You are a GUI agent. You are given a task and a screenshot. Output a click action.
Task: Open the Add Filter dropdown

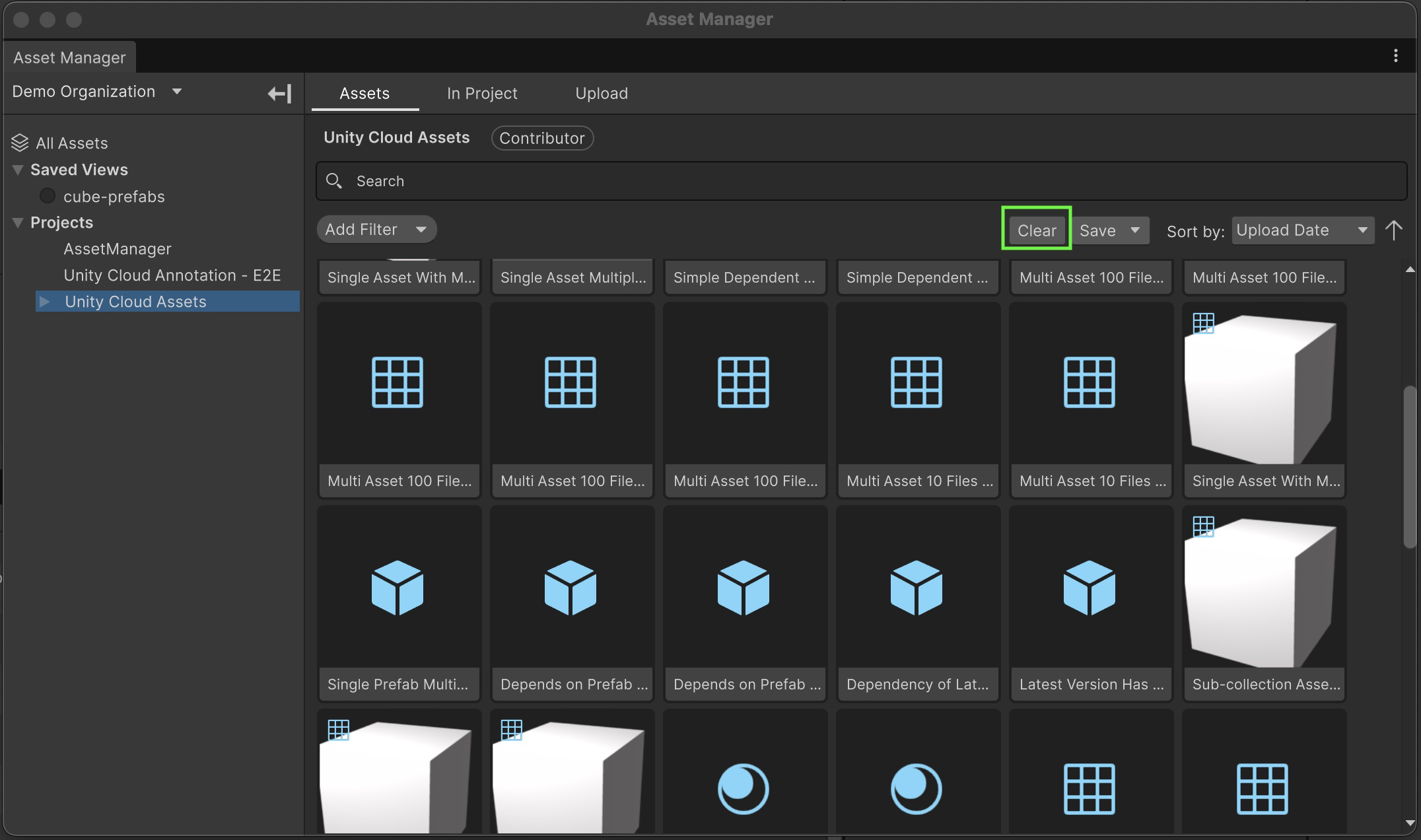pos(376,230)
